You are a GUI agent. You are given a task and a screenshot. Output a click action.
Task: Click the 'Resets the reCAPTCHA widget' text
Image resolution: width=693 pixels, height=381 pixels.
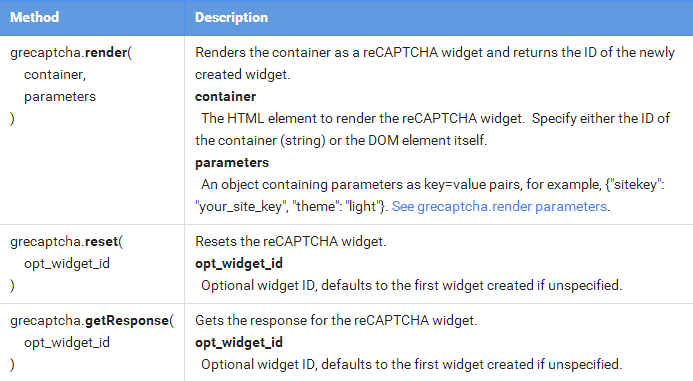coord(290,241)
